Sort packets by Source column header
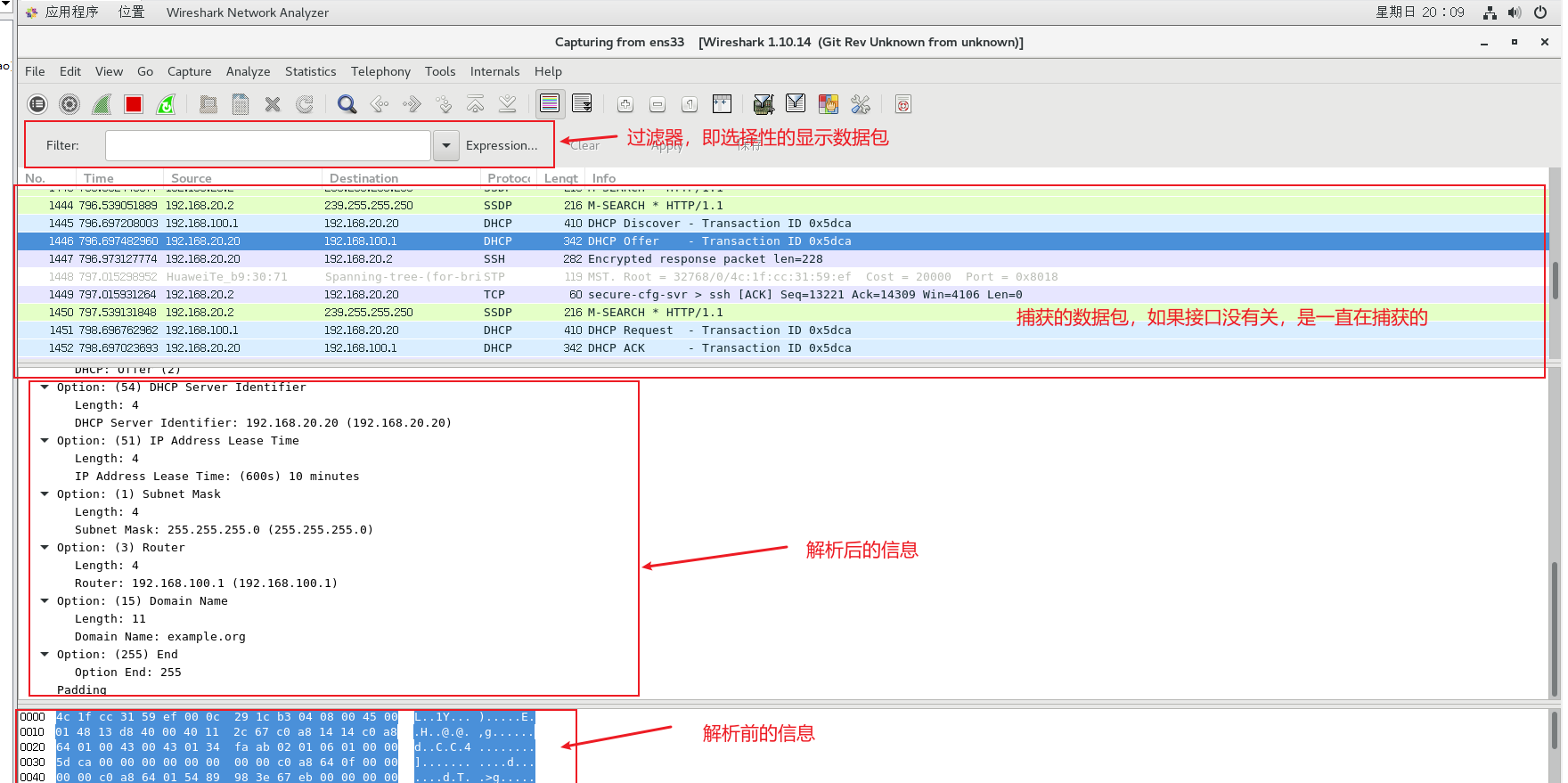Viewport: 1568px width, 783px height. click(242, 178)
